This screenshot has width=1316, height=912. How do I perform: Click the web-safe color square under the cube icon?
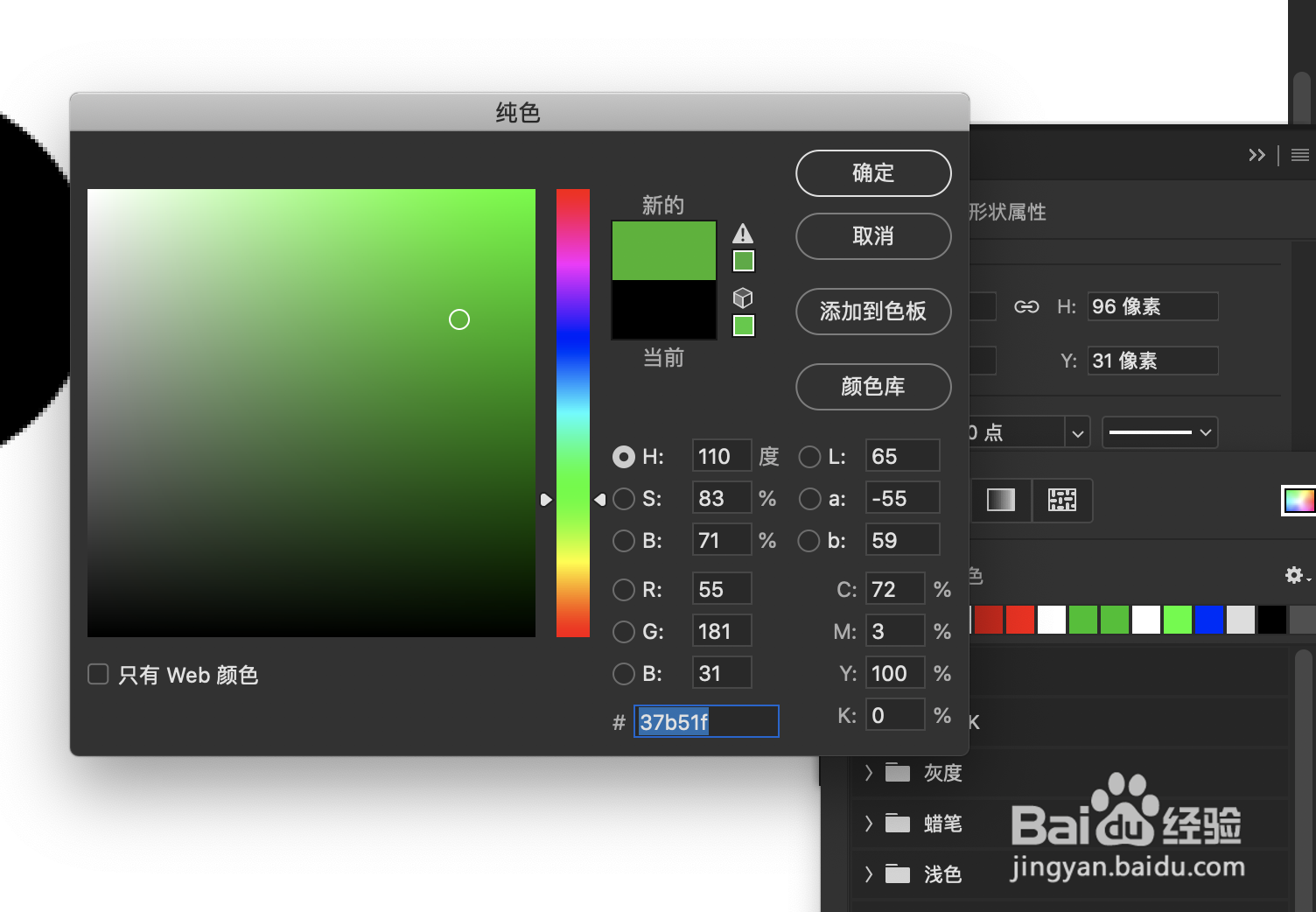743,326
